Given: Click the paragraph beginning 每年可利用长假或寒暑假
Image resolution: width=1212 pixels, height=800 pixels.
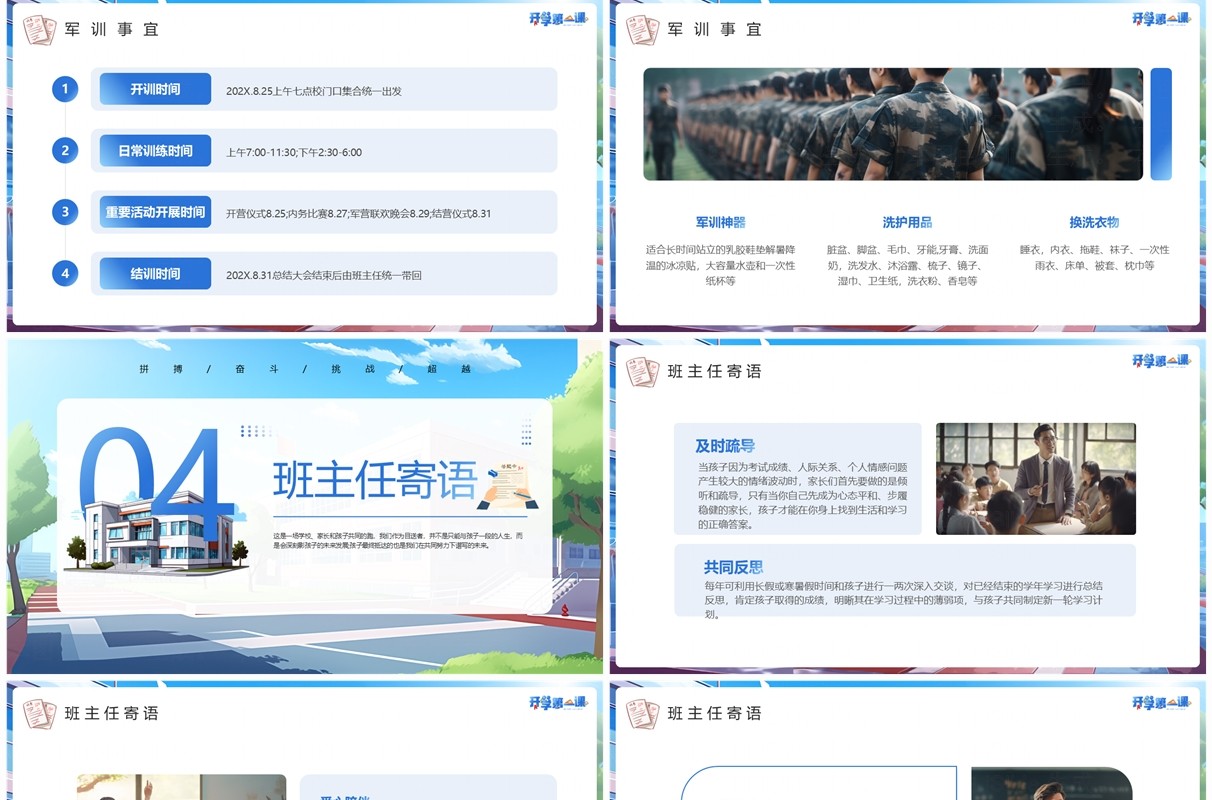Looking at the screenshot, I should 904,600.
